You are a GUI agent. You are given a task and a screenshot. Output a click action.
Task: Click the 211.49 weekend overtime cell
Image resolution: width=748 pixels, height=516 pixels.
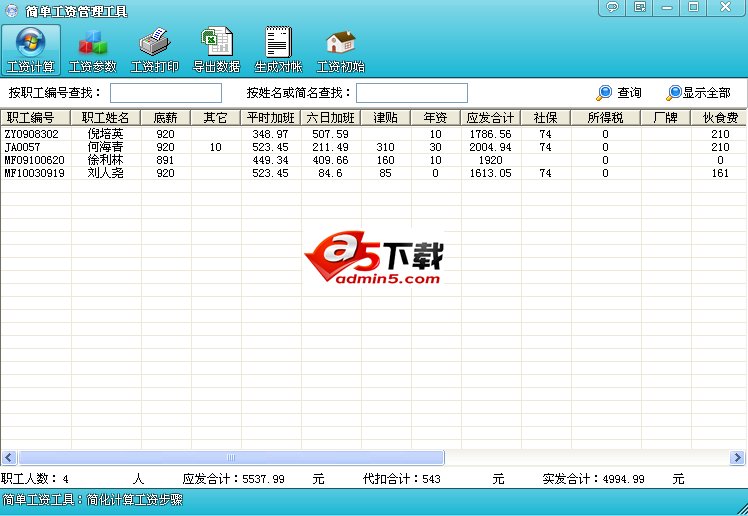point(331,147)
